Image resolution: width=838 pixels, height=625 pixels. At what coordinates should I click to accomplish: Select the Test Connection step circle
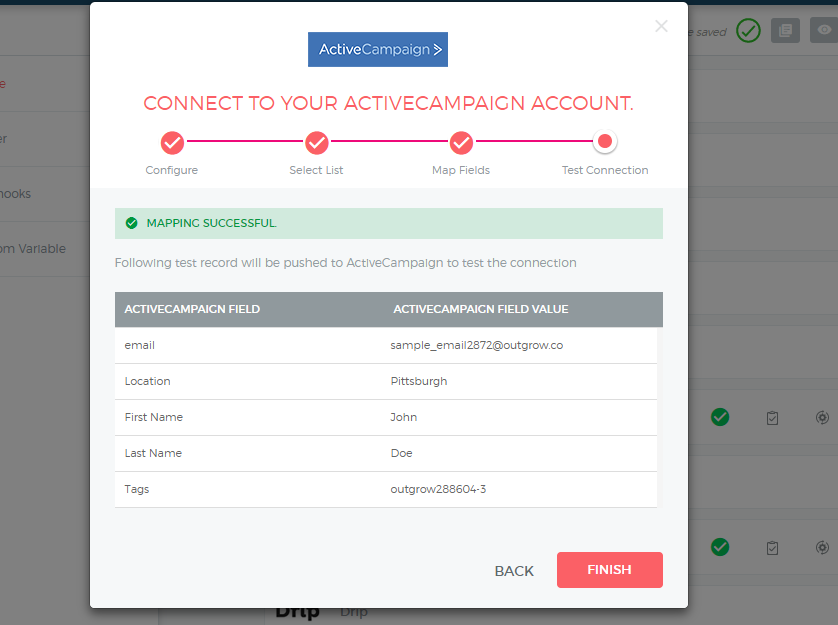click(x=605, y=142)
